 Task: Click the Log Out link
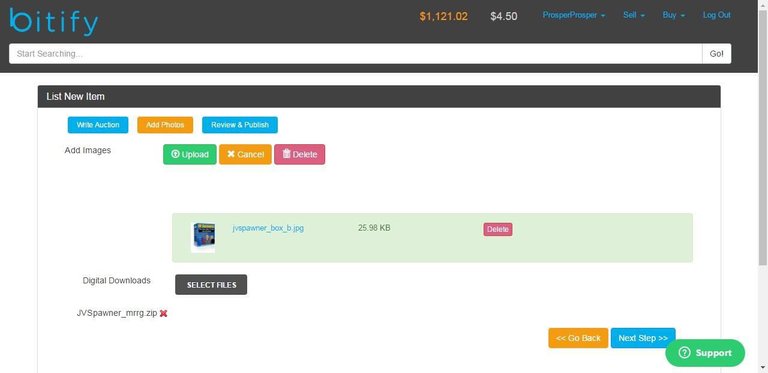[x=717, y=15]
